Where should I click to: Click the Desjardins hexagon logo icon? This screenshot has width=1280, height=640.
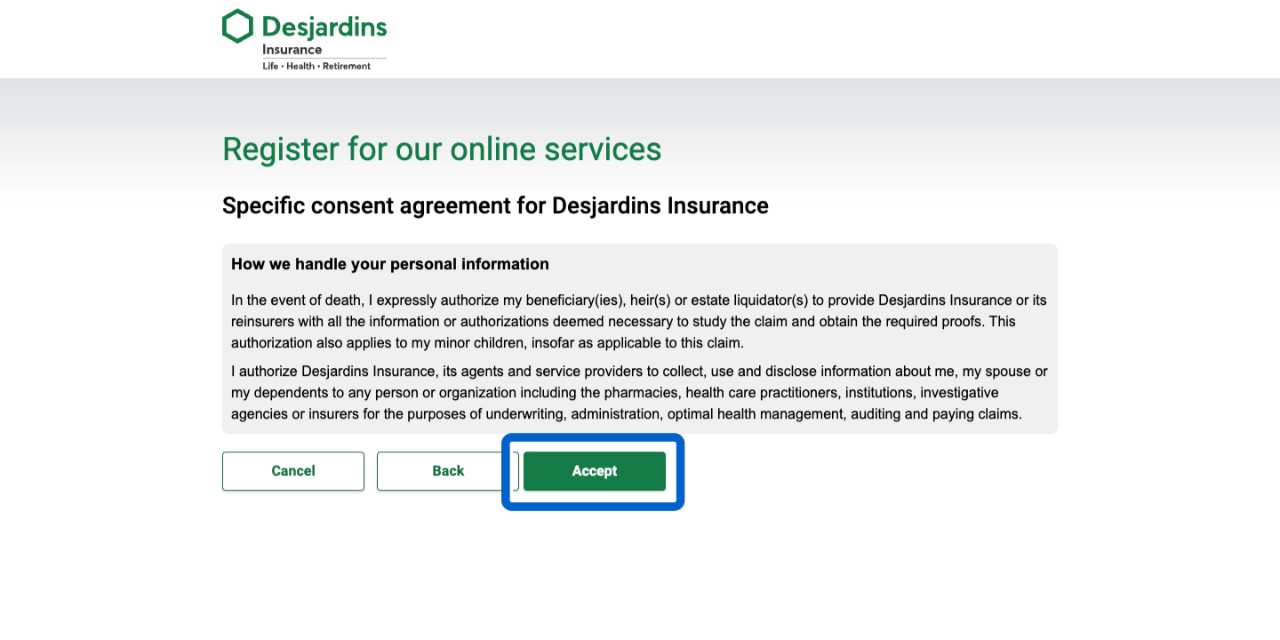click(237, 27)
